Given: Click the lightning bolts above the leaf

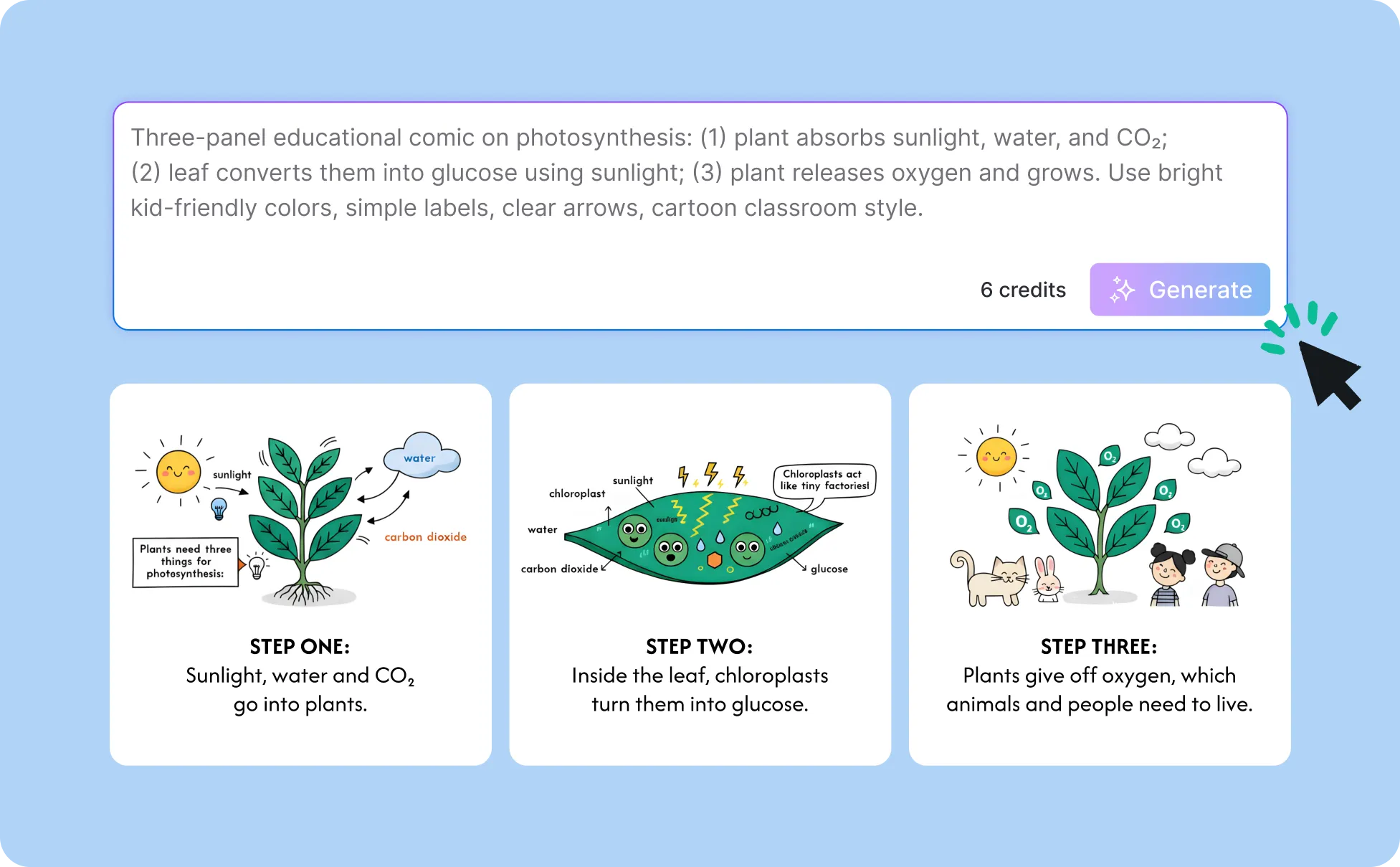Looking at the screenshot, I should pos(712,475).
